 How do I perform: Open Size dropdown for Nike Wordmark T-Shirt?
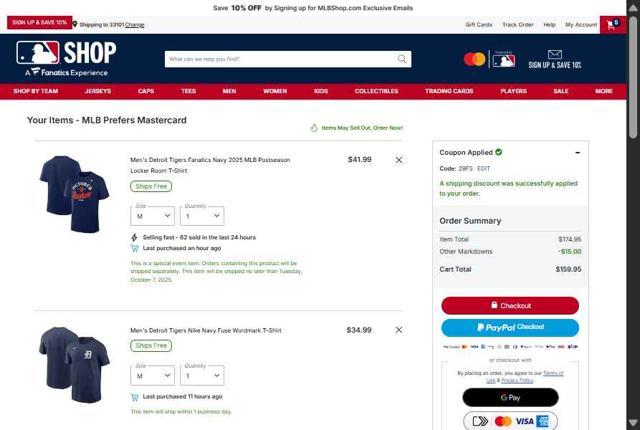(152, 375)
